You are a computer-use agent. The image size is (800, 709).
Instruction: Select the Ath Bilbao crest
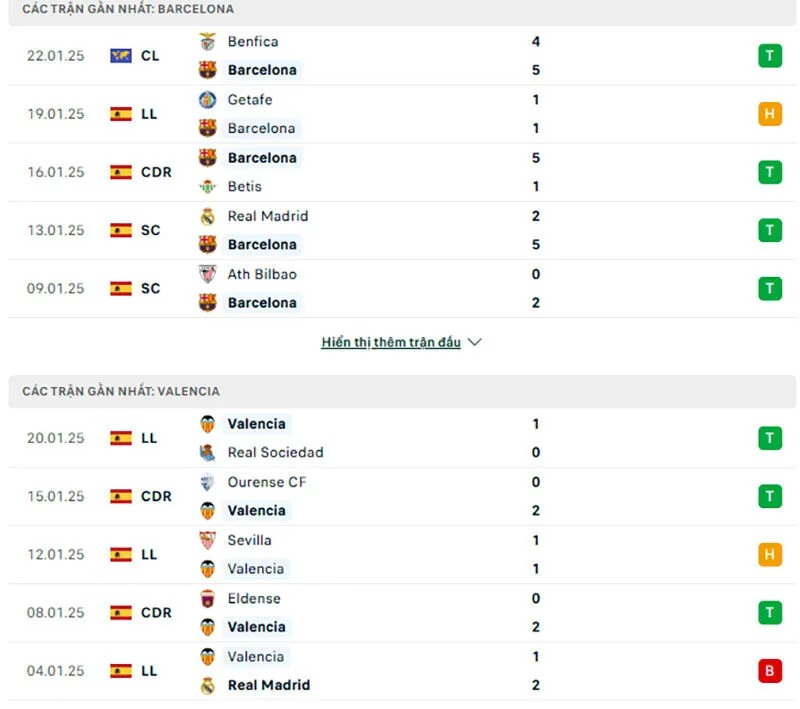pos(208,274)
